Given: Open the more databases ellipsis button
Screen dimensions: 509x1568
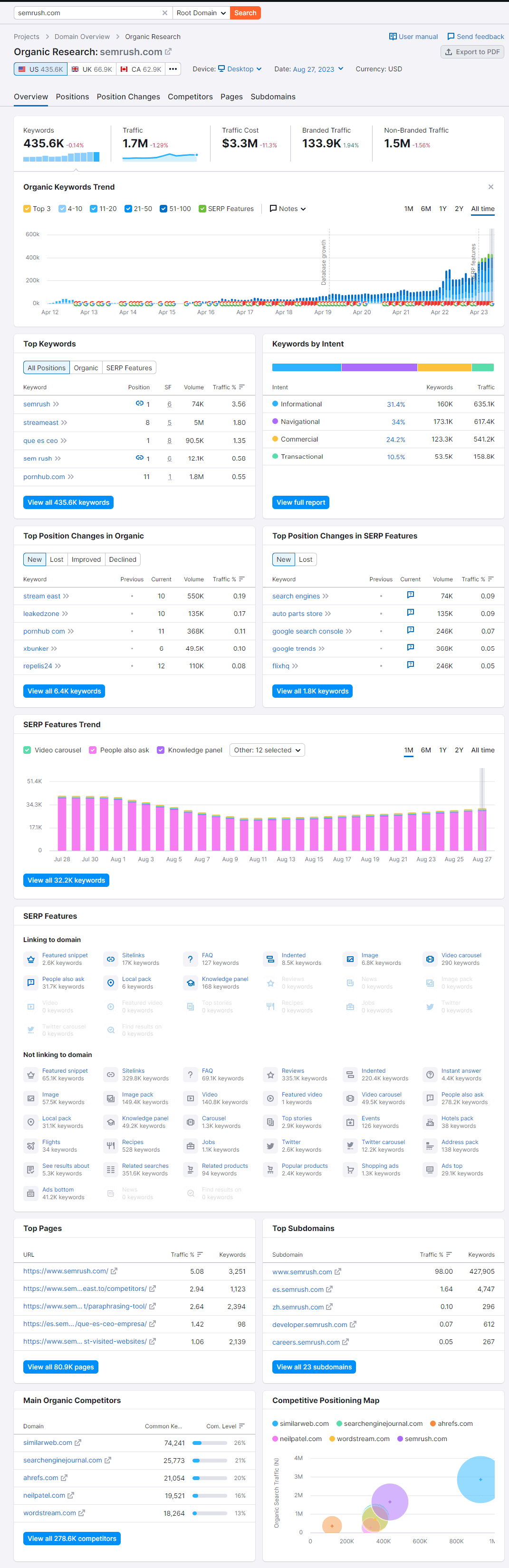Looking at the screenshot, I should [x=173, y=69].
